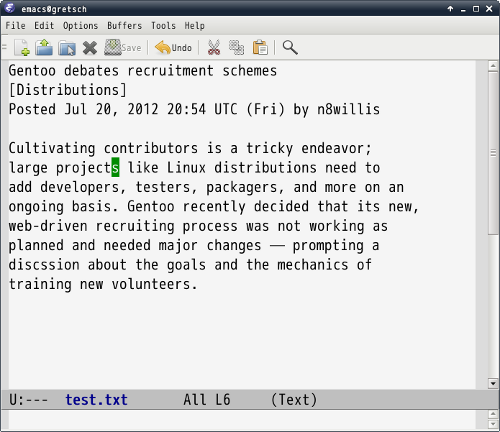Click the toolbar drag handle
The width and height of the screenshot is (500, 432).
(4, 47)
